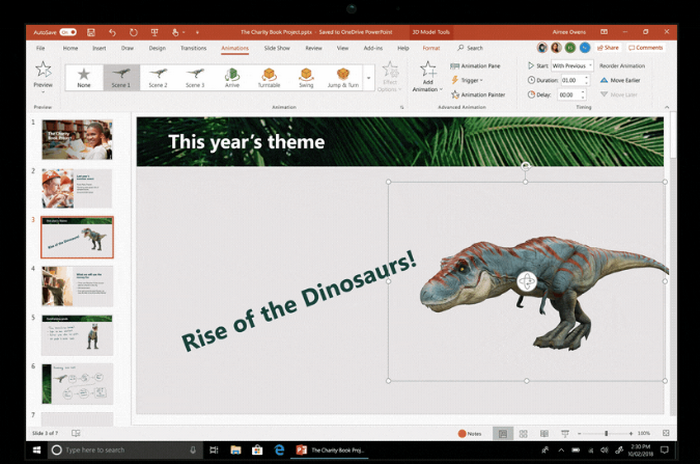This screenshot has height=464, width=700.
Task: Collapse the ribbon with the chevron
Action: click(667, 107)
